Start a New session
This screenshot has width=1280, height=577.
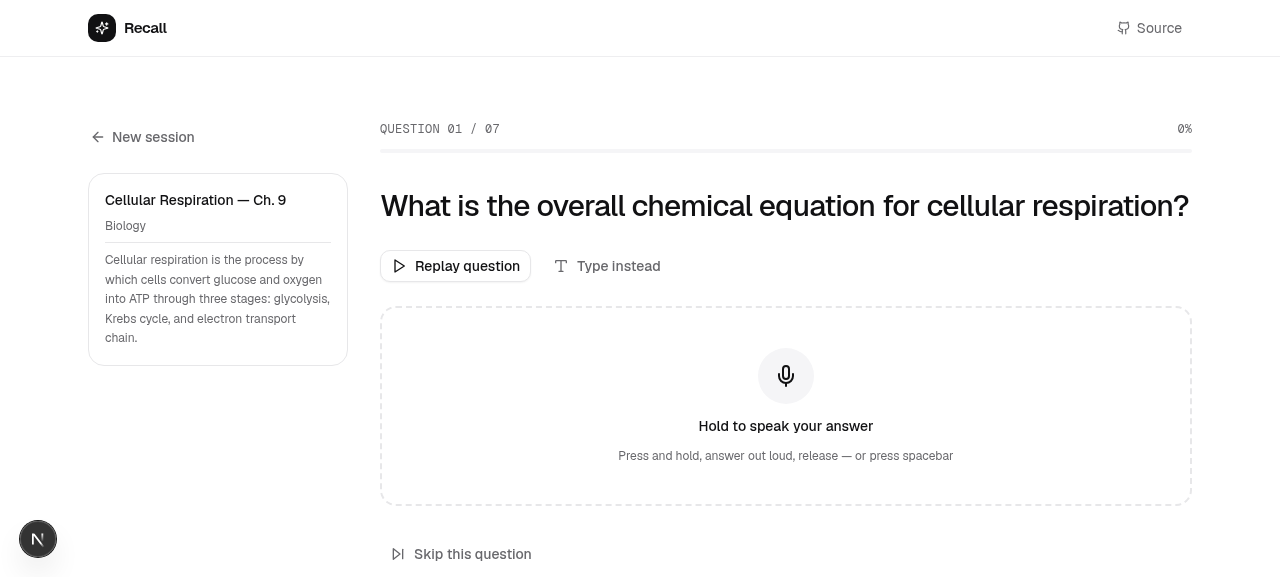[142, 137]
